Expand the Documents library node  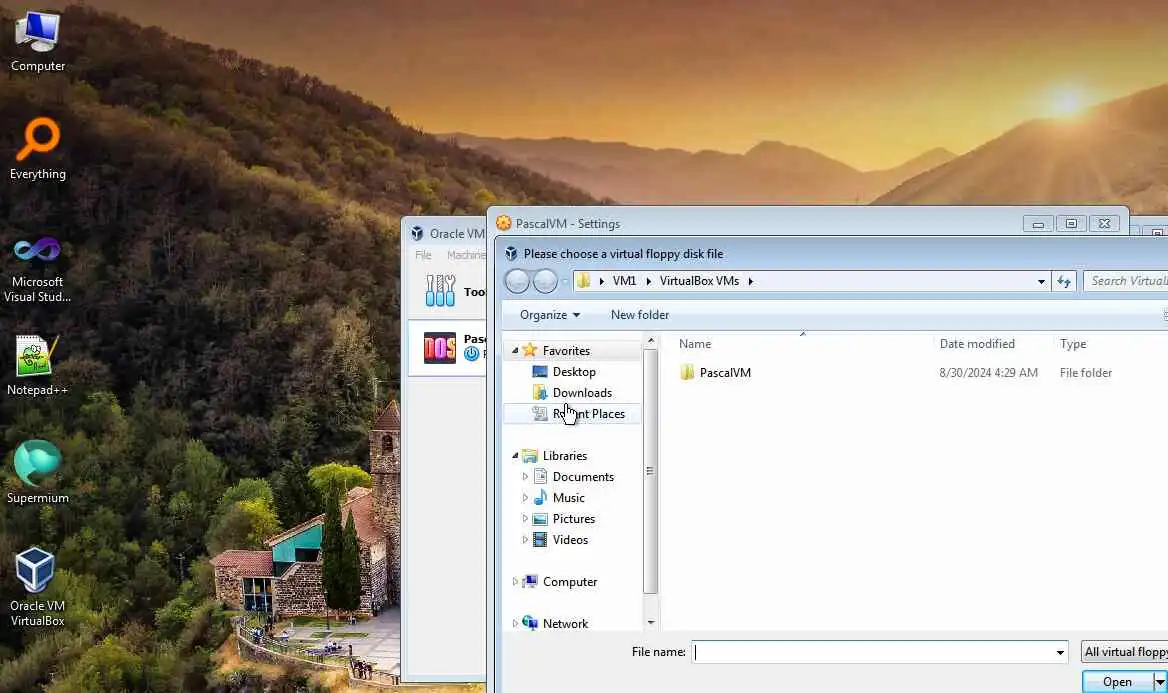coord(525,476)
